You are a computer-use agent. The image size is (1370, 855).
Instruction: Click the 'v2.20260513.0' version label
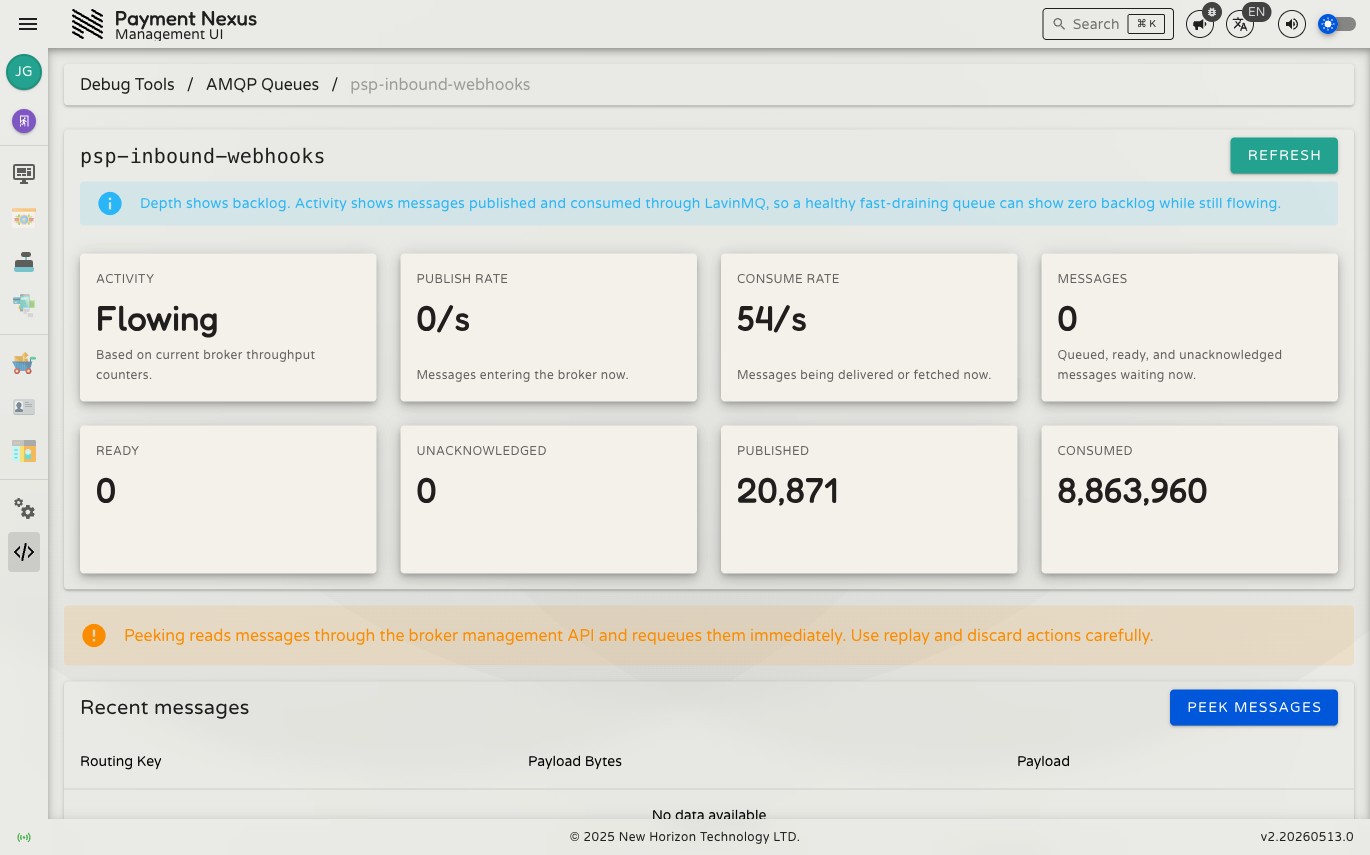point(1307,837)
